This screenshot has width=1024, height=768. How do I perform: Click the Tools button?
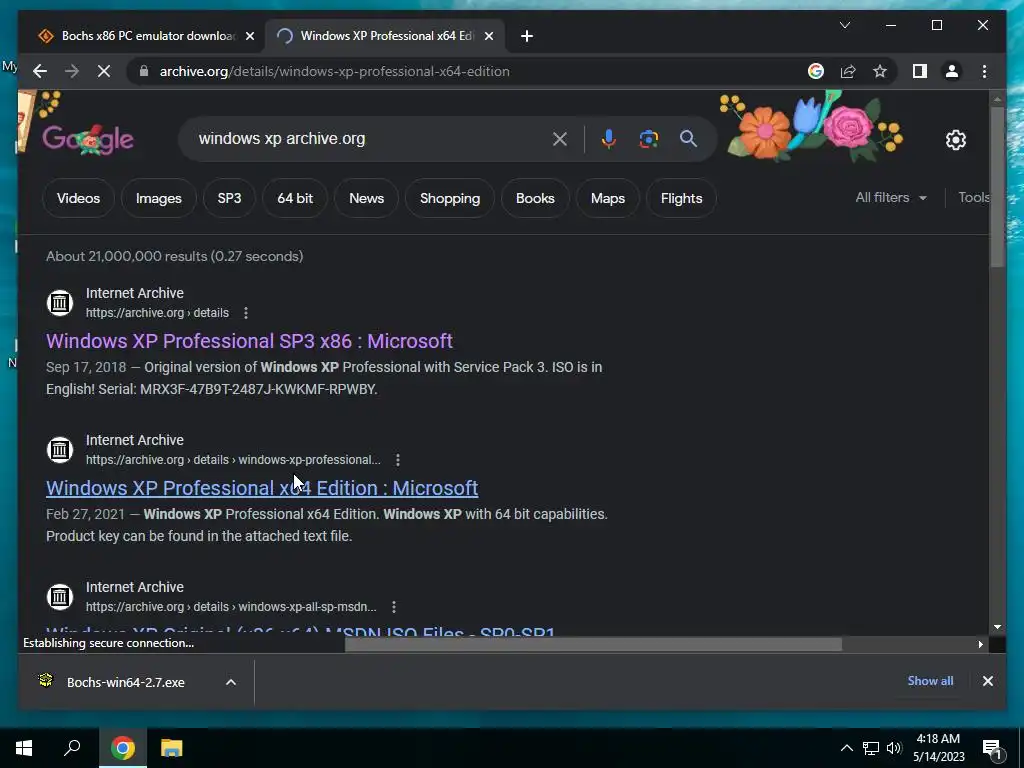point(973,197)
